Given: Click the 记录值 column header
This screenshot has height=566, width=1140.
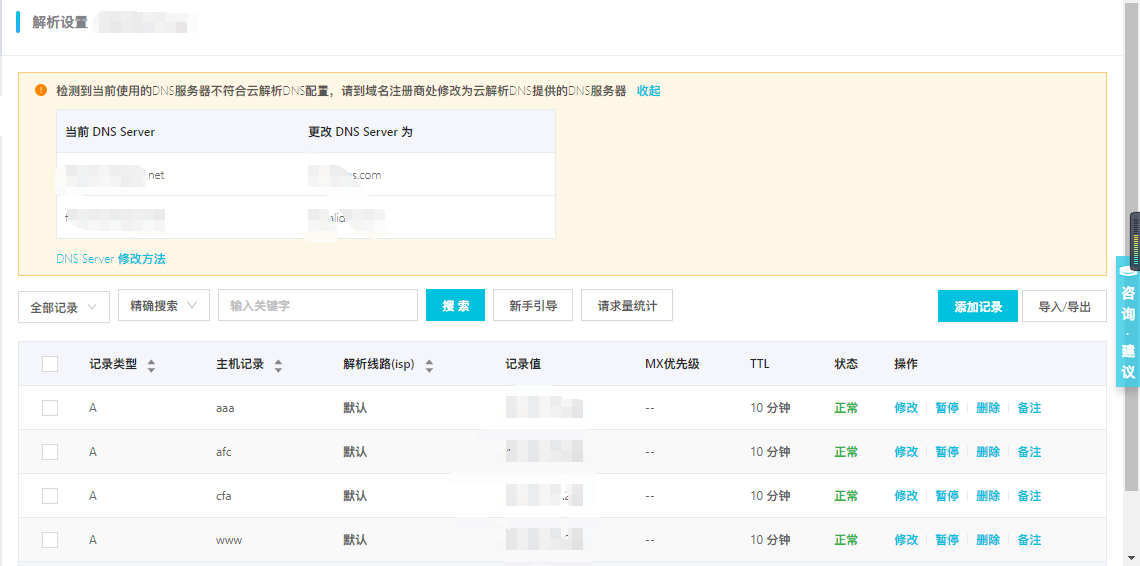Looking at the screenshot, I should click(x=523, y=364).
